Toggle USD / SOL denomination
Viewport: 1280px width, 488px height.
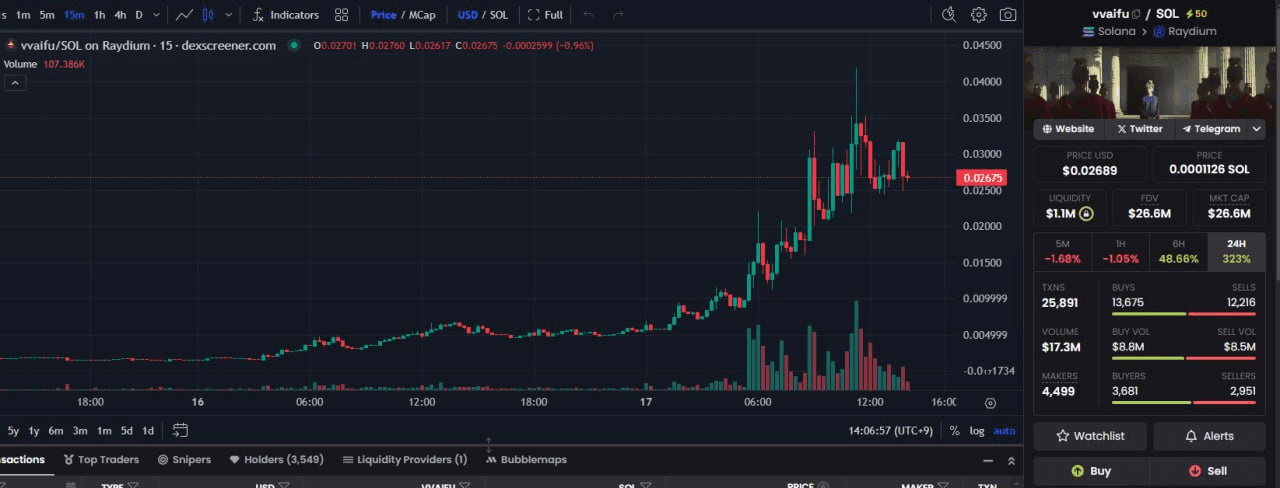click(x=482, y=15)
